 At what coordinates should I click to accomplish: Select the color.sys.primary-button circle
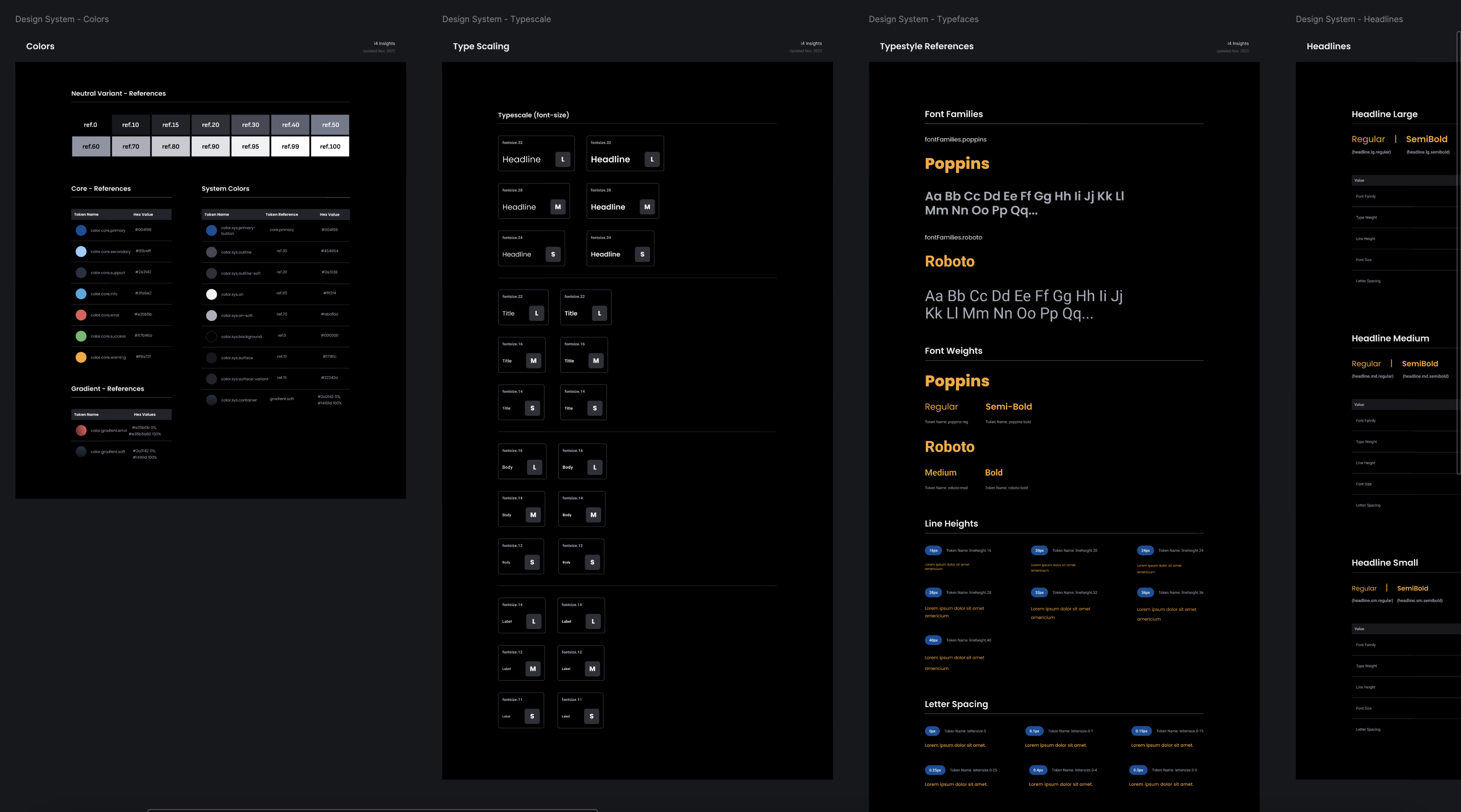(x=211, y=230)
